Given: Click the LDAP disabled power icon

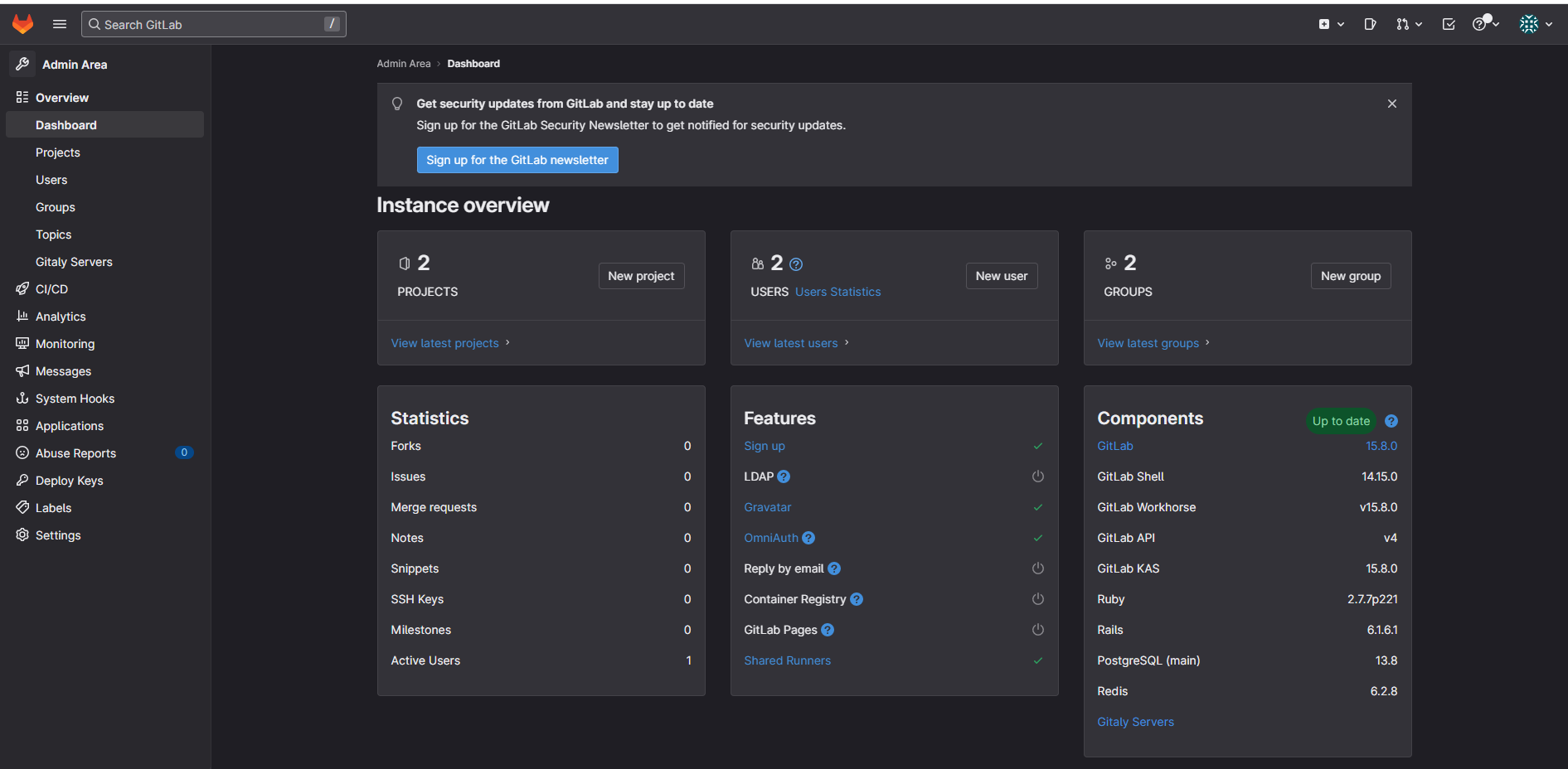Looking at the screenshot, I should pyautogui.click(x=1038, y=476).
